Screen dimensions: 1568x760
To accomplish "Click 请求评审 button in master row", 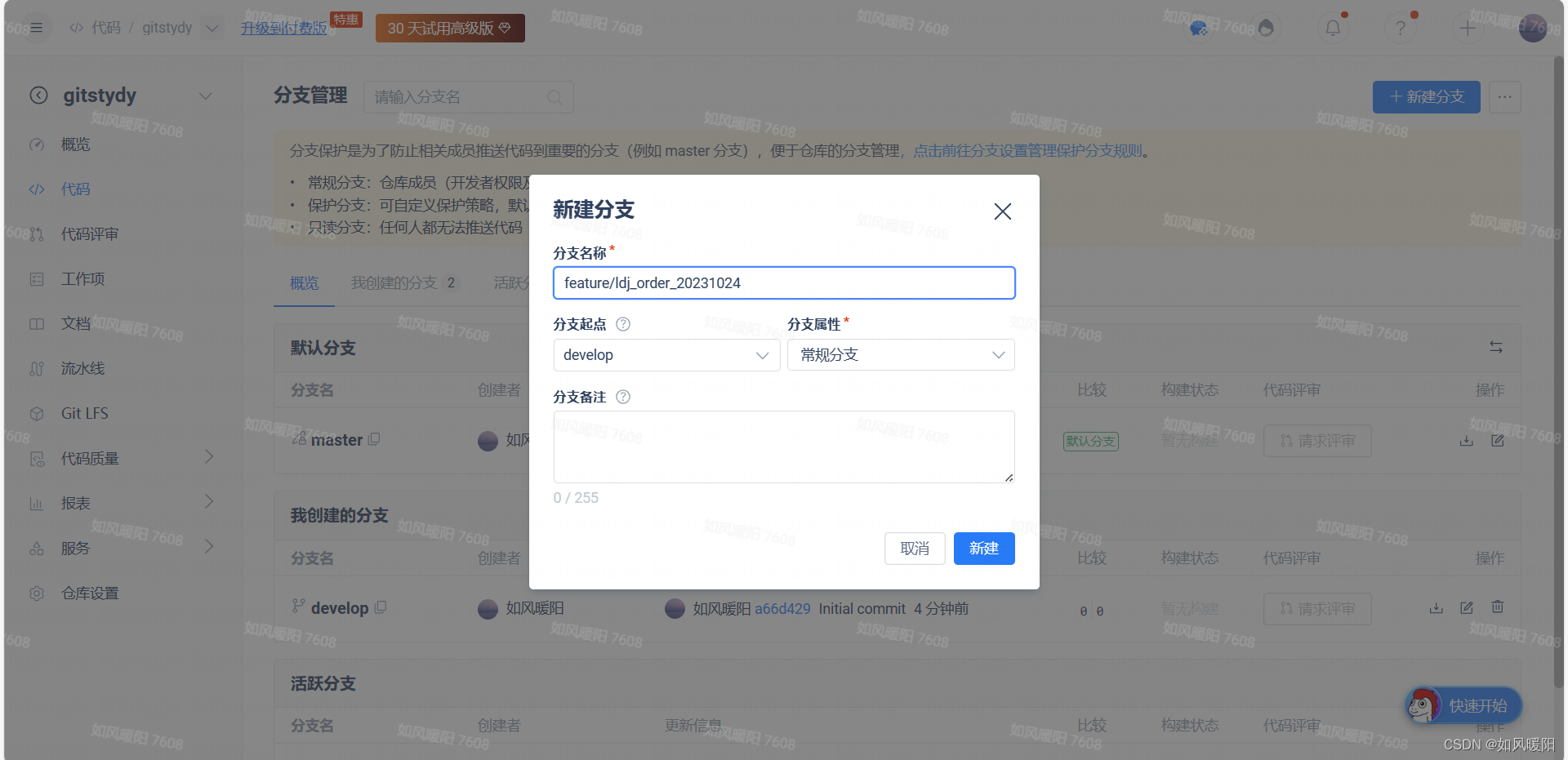I will point(1317,441).
